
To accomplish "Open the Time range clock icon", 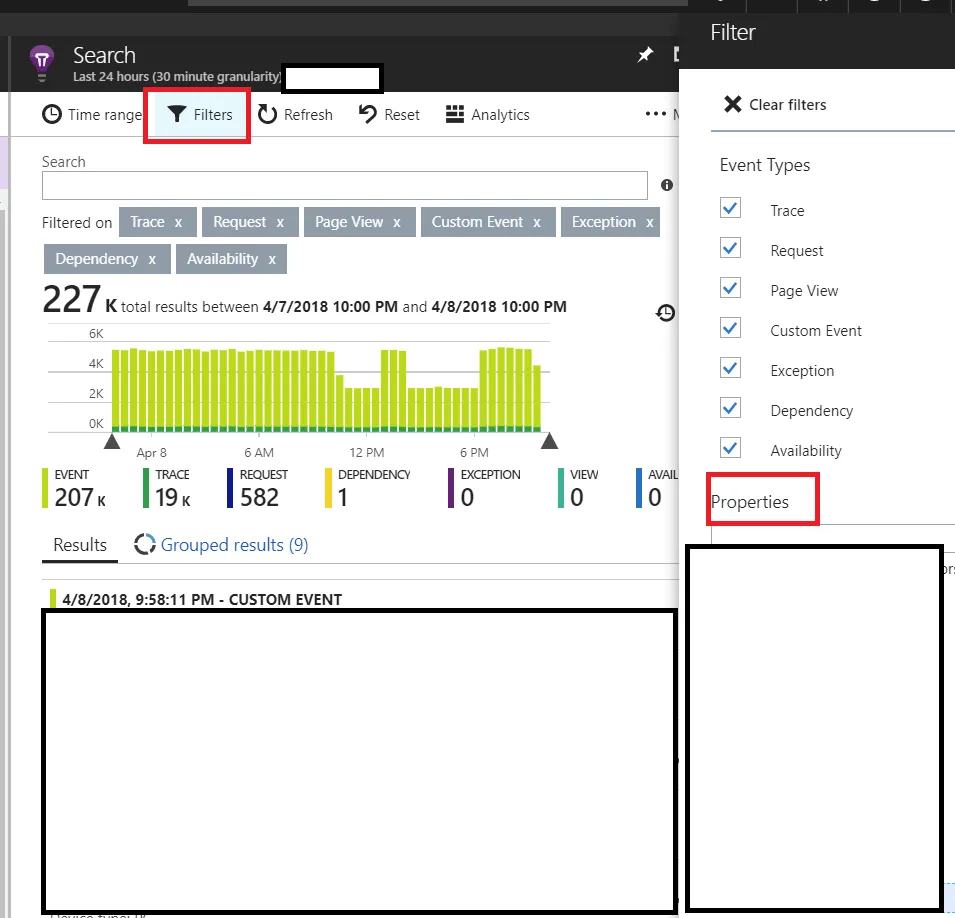I will [52, 115].
